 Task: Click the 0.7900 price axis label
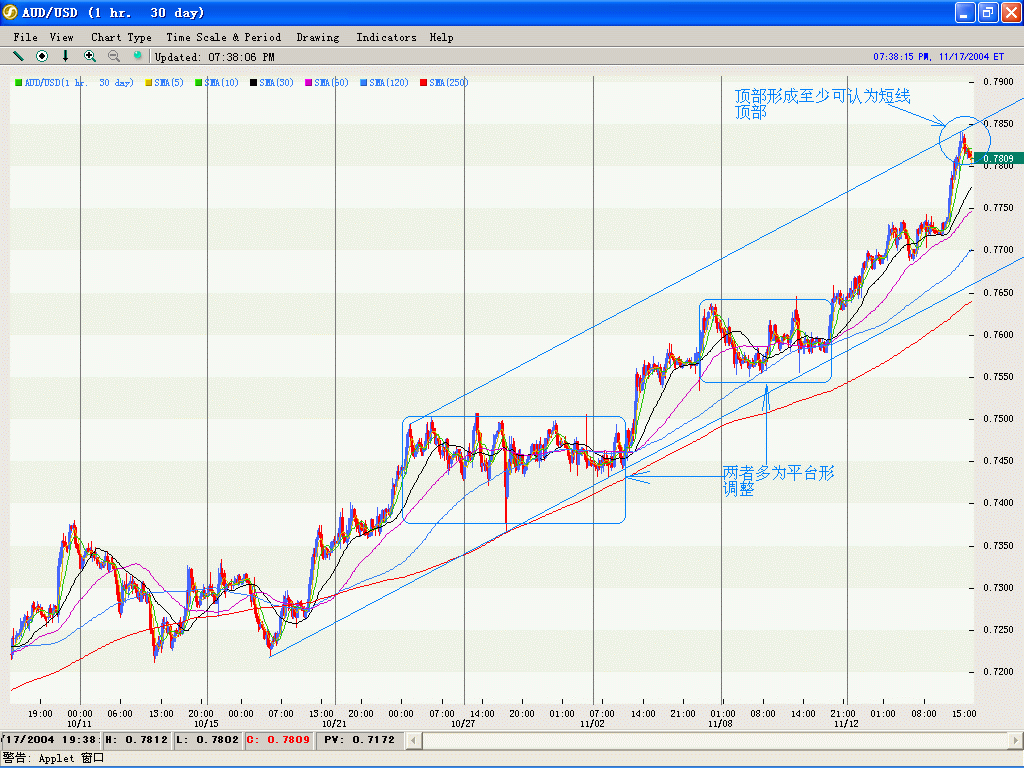pos(999,82)
